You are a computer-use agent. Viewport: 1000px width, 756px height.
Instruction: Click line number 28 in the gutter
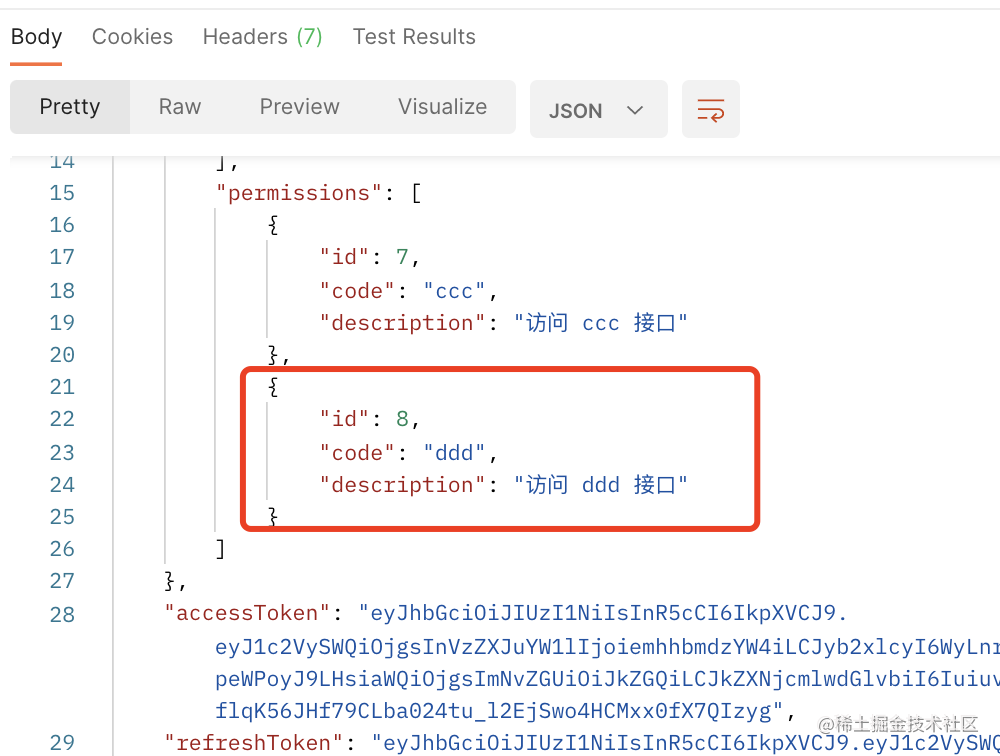[62, 614]
